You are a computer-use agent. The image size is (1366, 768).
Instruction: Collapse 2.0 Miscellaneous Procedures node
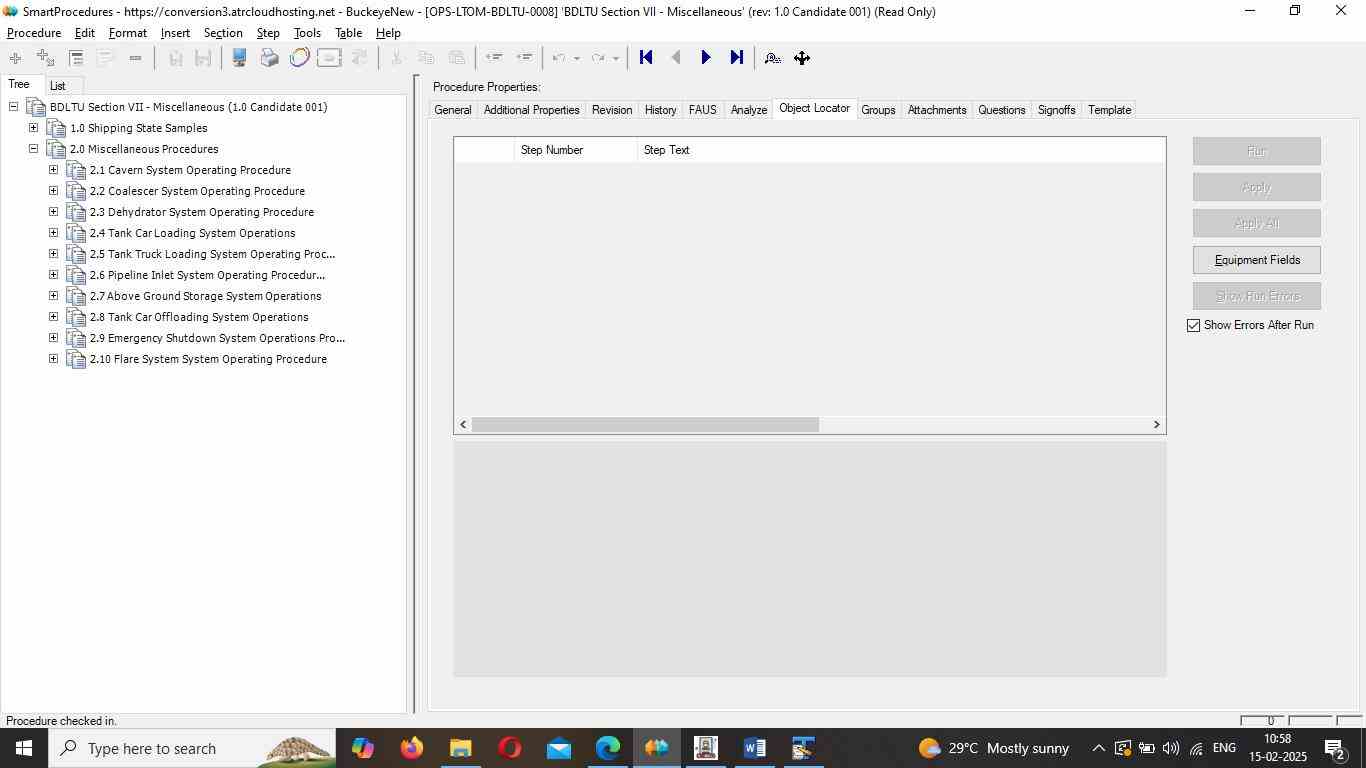coord(34,149)
